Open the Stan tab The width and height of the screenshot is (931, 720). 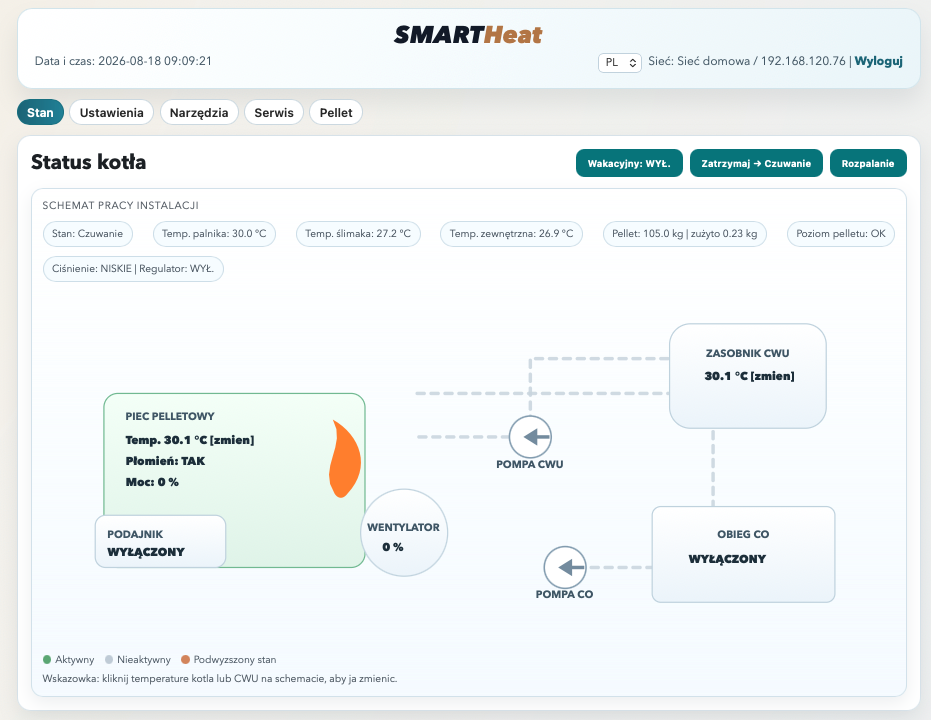40,112
